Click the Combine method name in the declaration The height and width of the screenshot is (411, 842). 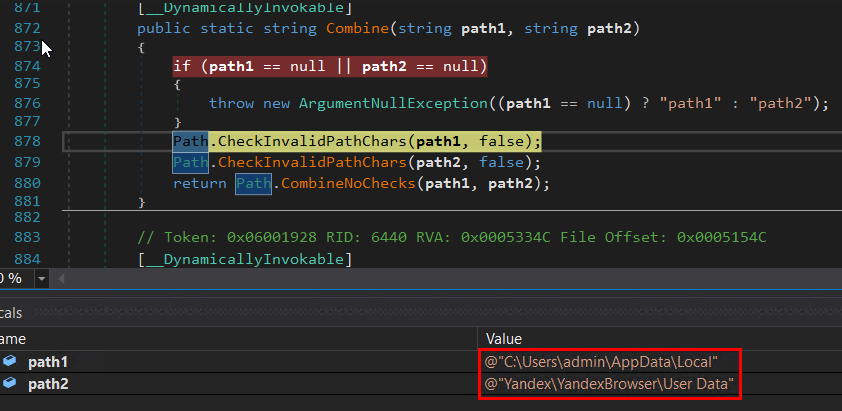358,28
